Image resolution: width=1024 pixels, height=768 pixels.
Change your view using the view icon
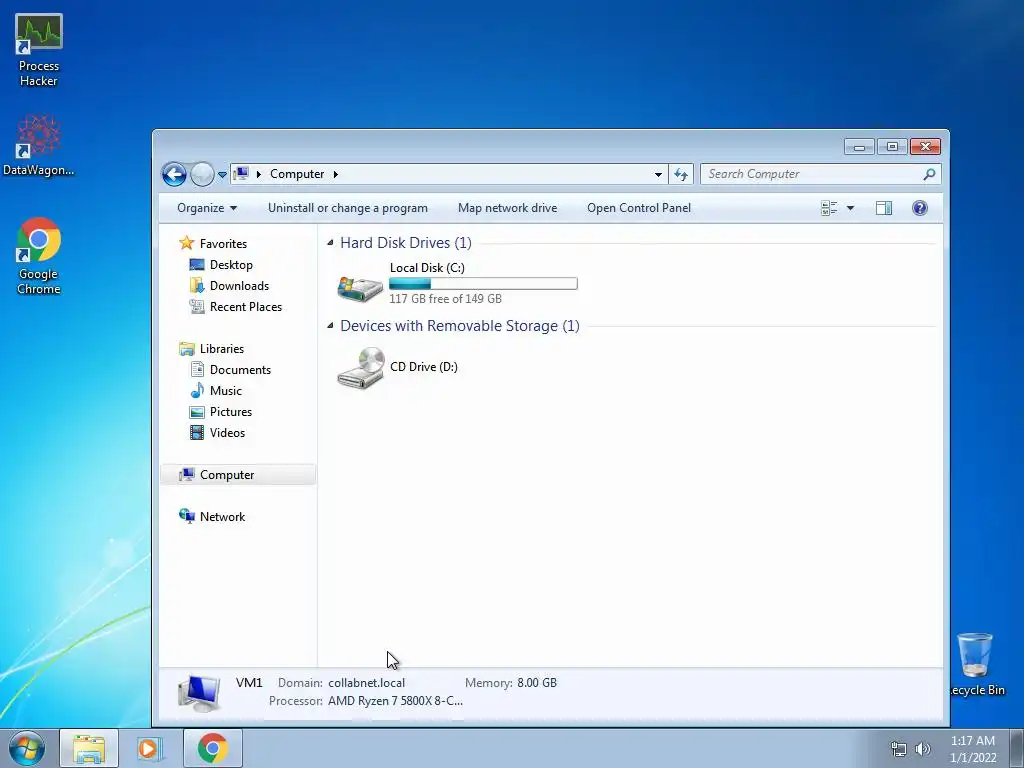(829, 208)
